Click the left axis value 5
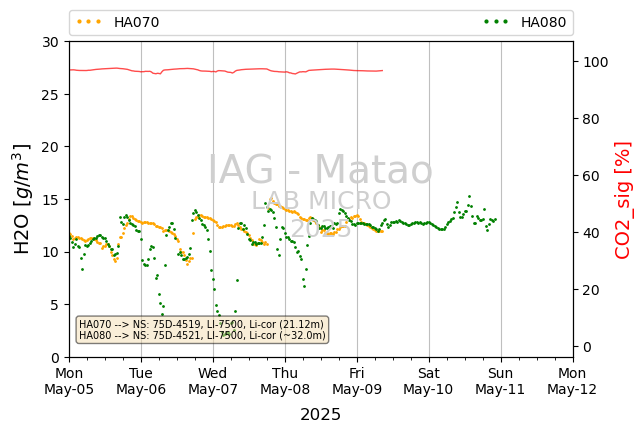The height and width of the screenshot is (433, 644). click(55, 305)
